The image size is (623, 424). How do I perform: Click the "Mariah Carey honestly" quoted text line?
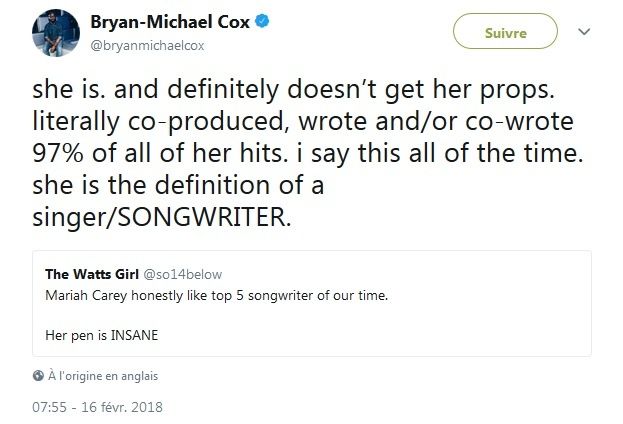(214, 295)
